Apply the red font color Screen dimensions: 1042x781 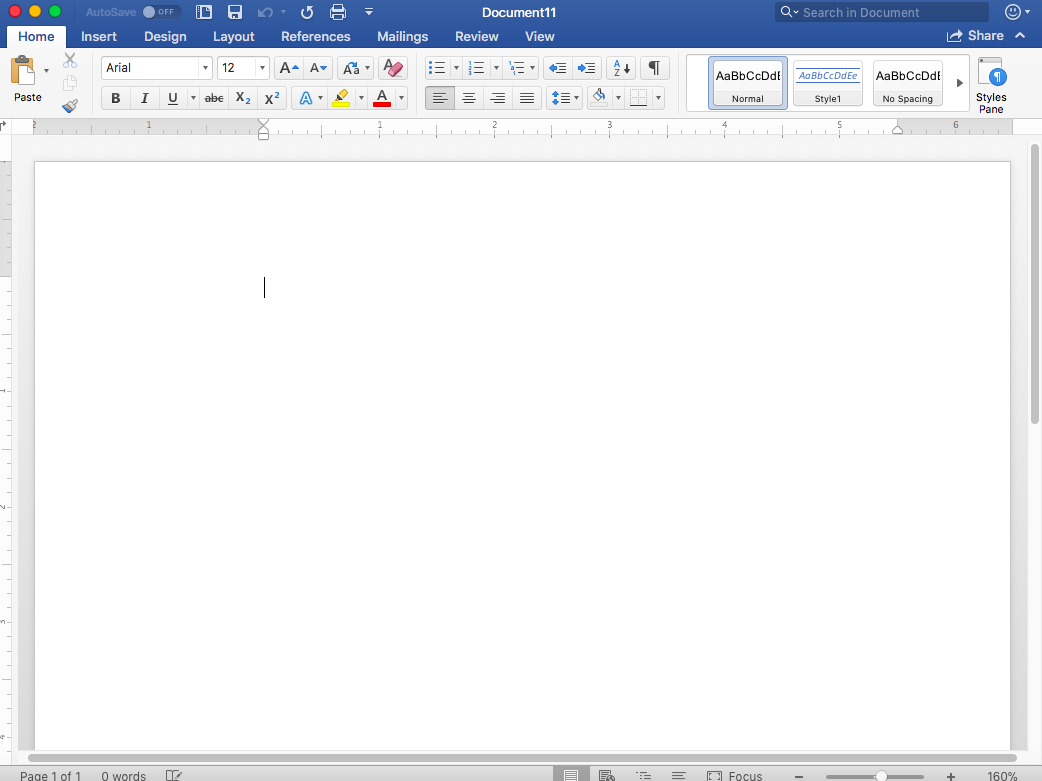382,98
